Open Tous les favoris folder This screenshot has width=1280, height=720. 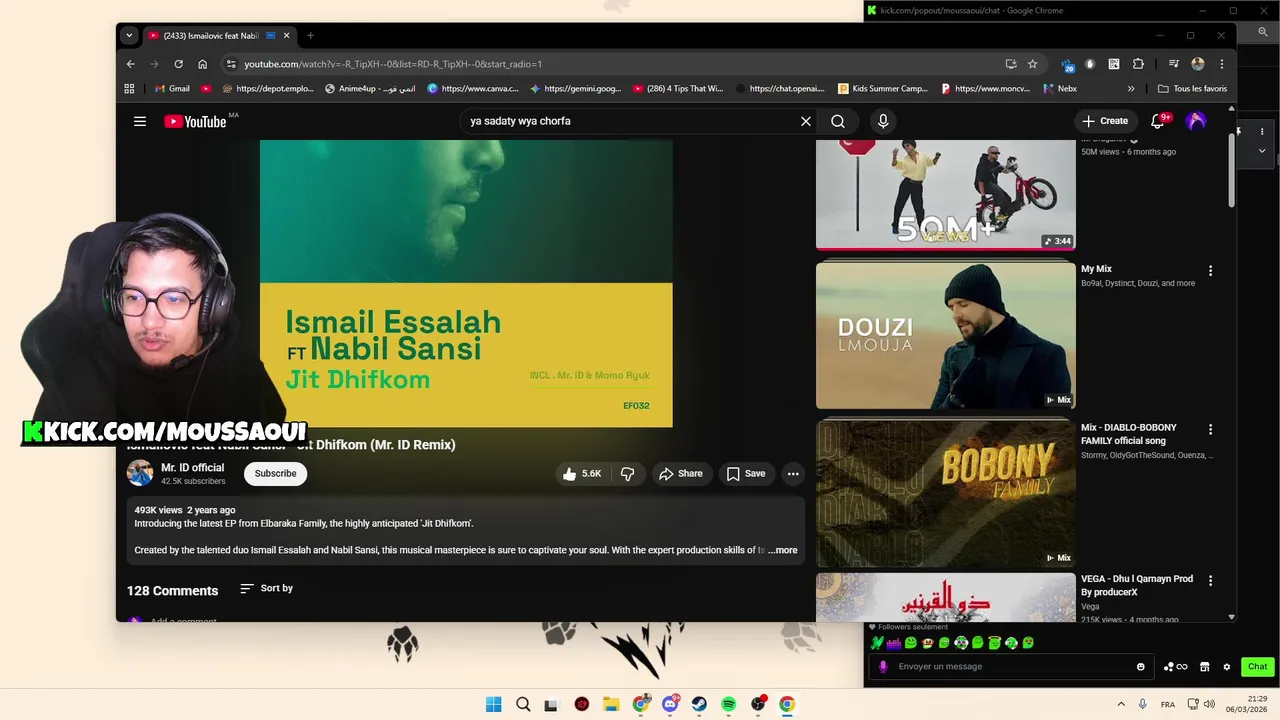1193,89
